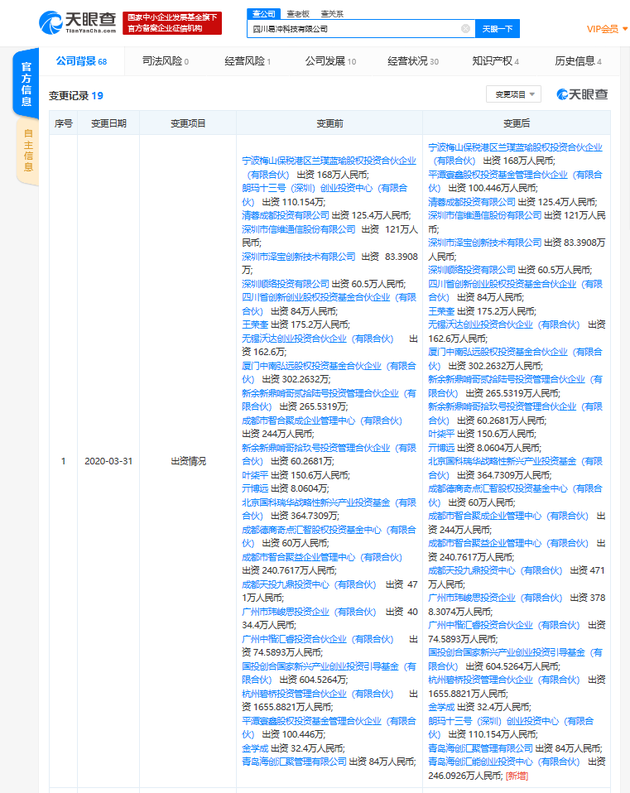Focus the search field containing 四川易冲科技有限公司
Image resolution: width=630 pixels, height=793 pixels.
coord(362,29)
